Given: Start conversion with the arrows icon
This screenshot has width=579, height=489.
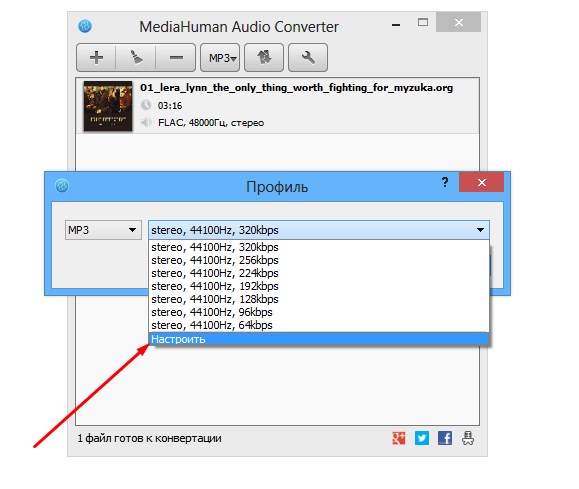Looking at the screenshot, I should click(264, 58).
